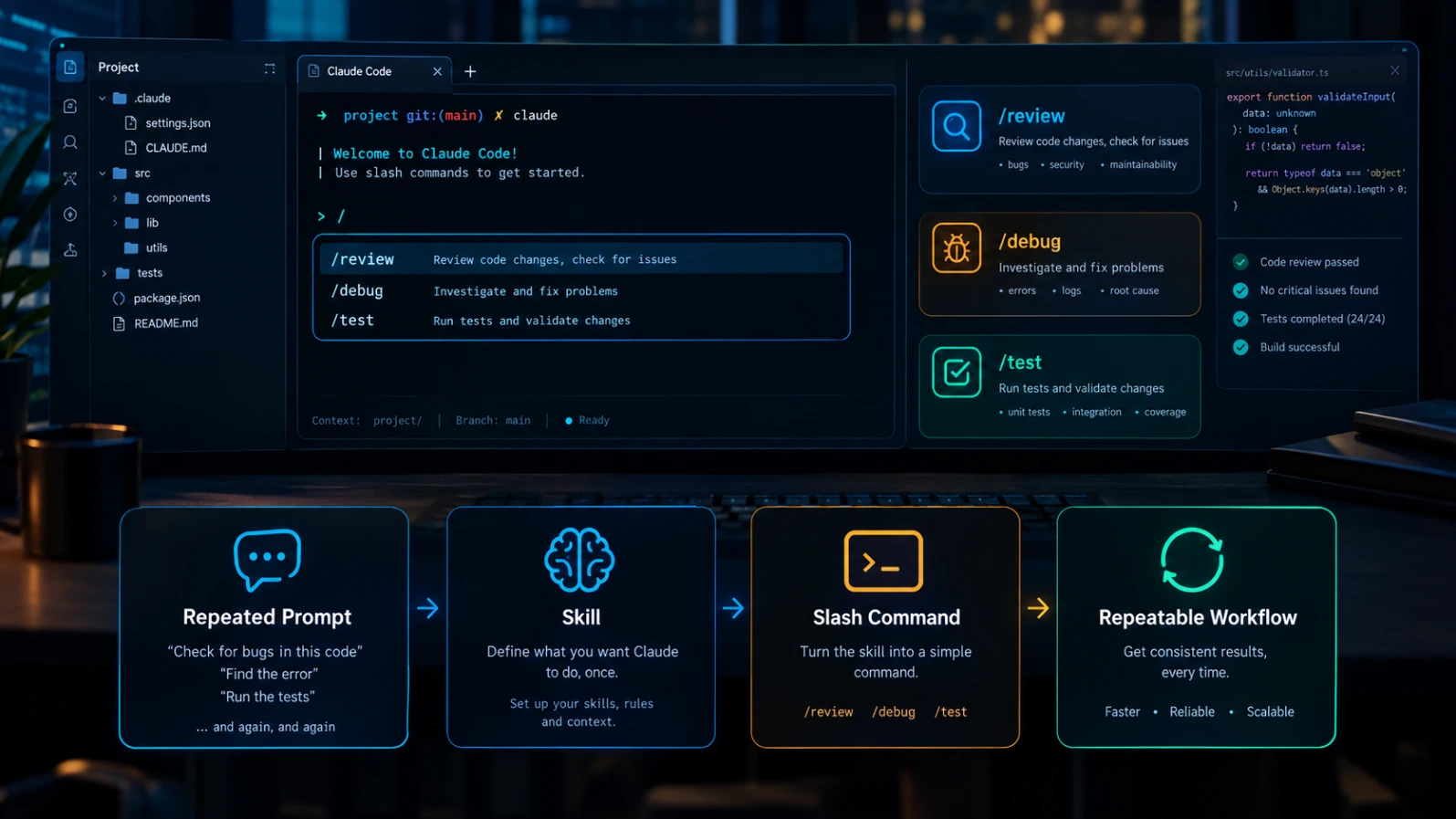Click 'Repeated Prompt' card heading
The width and height of the screenshot is (1456, 819).
pos(267,617)
